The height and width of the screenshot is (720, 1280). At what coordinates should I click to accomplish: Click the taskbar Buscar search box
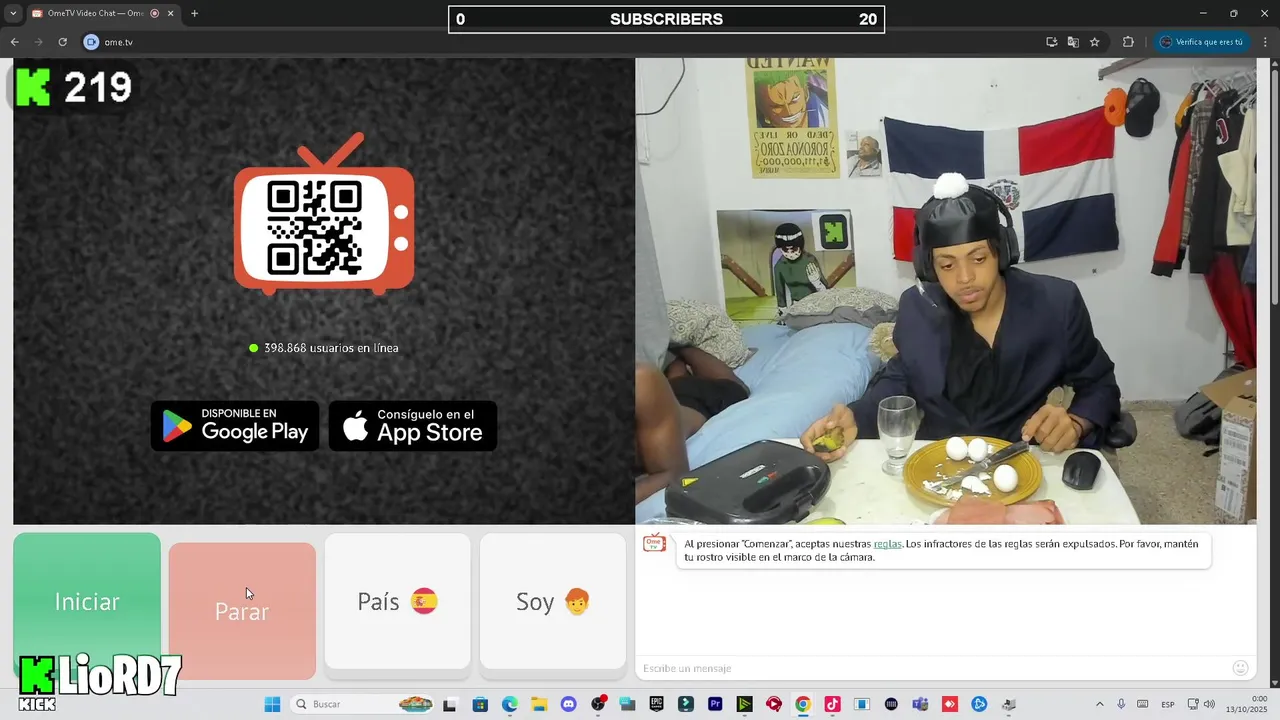[x=362, y=704]
